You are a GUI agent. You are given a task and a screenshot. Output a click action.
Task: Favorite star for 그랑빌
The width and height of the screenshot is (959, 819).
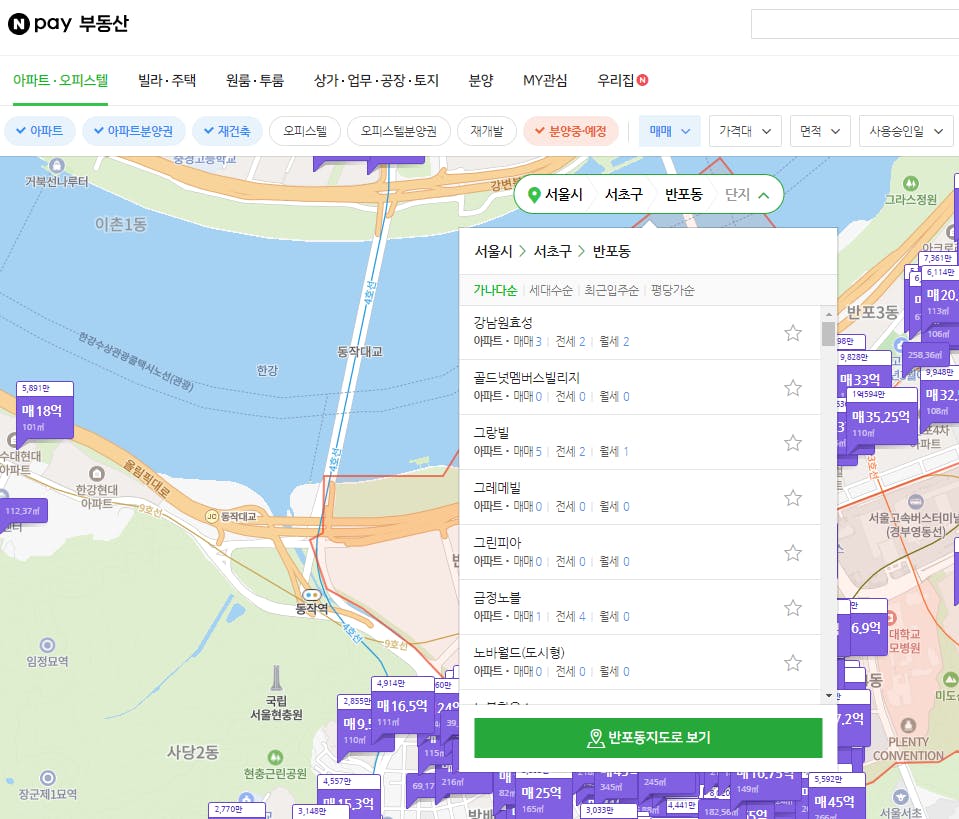(793, 443)
